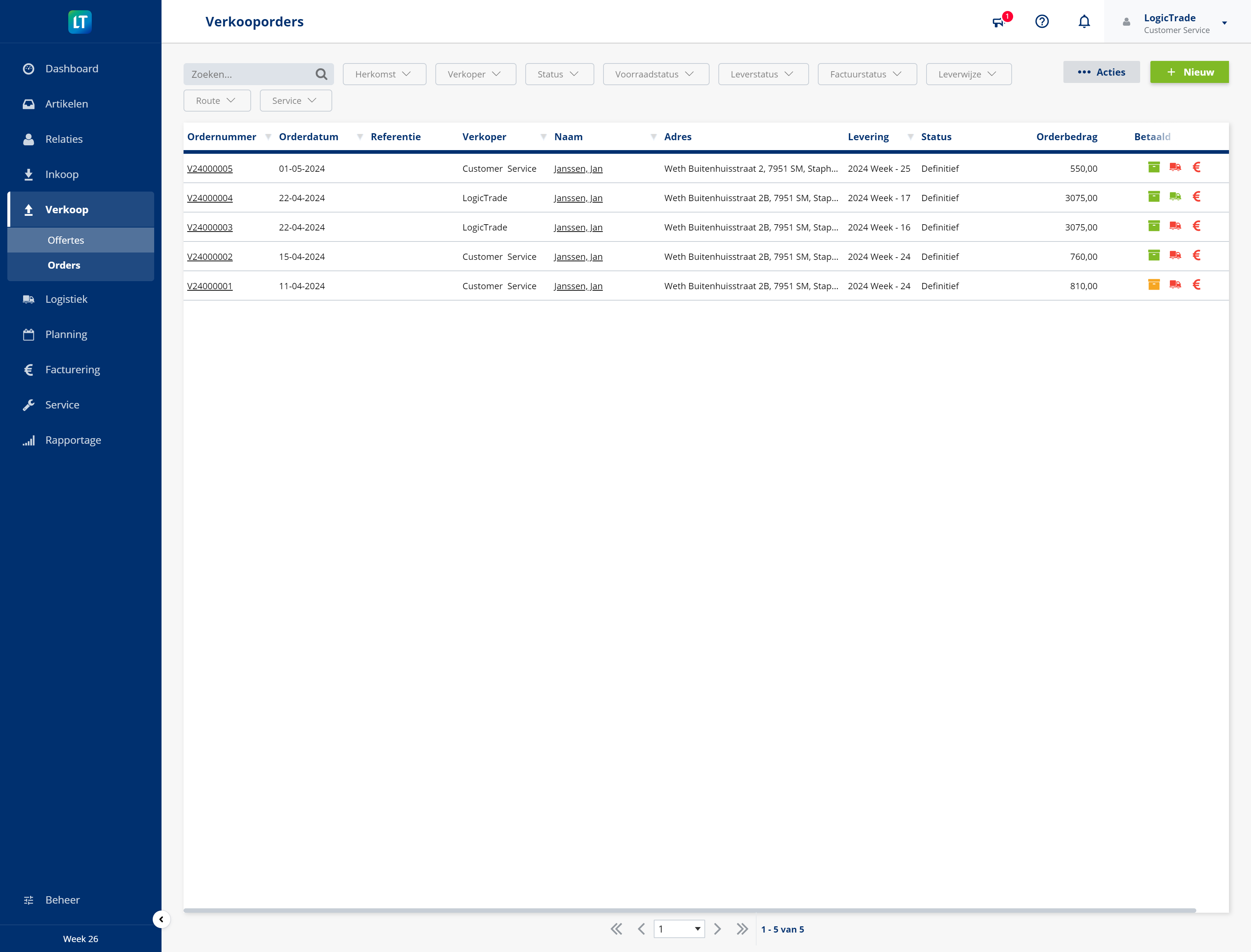Click red truck icon for order V24000003
The image size is (1251, 952).
point(1175,226)
